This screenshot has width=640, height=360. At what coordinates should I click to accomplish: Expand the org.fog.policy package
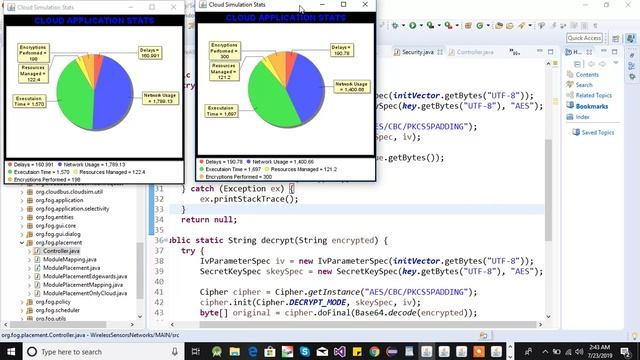coord(22,302)
